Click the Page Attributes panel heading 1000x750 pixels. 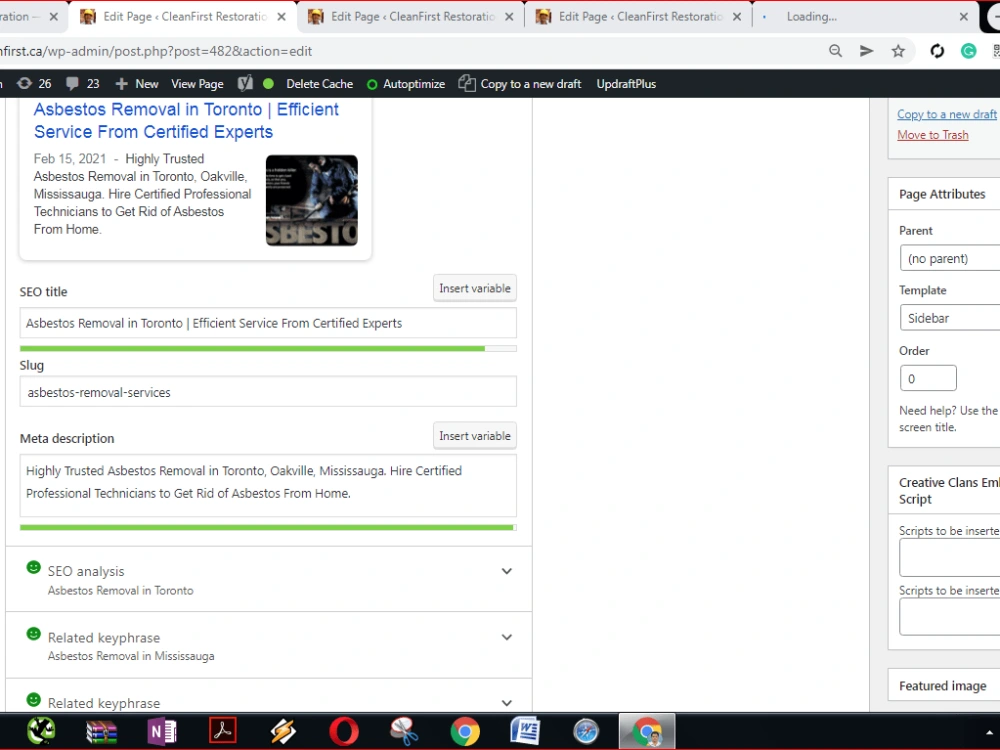[942, 194]
